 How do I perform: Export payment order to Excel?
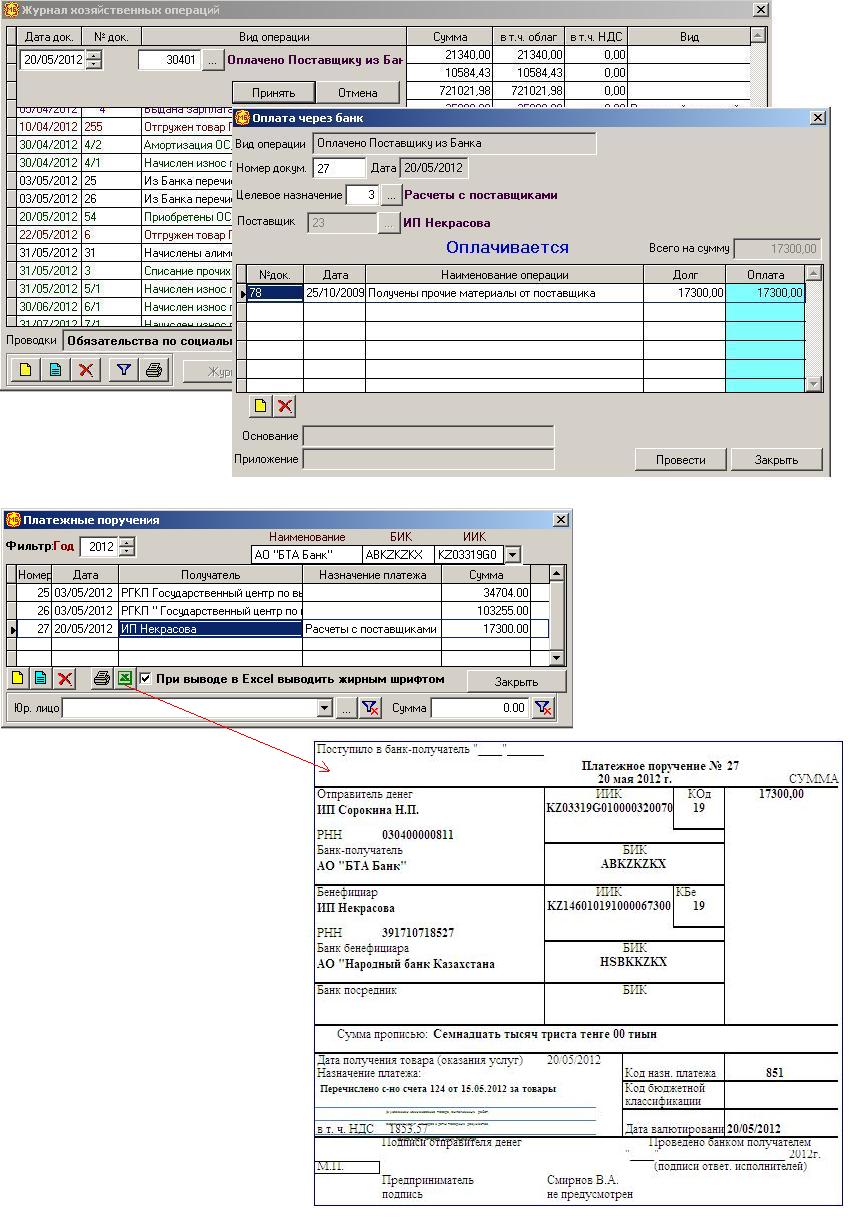(x=124, y=679)
